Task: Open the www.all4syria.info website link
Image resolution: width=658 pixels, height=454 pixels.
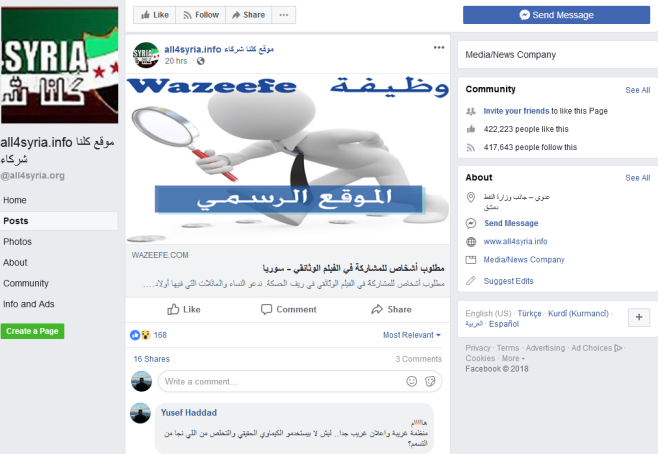Action: click(x=515, y=241)
